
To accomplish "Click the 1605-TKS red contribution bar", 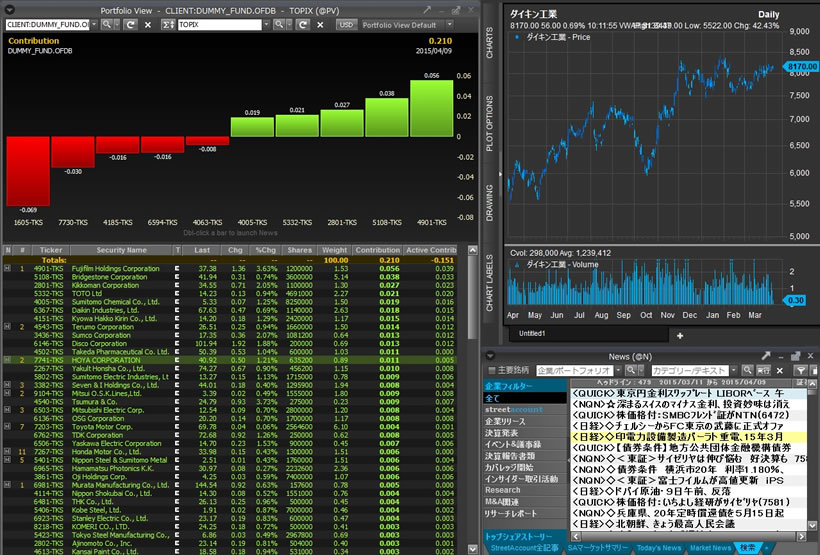I will pos(28,171).
